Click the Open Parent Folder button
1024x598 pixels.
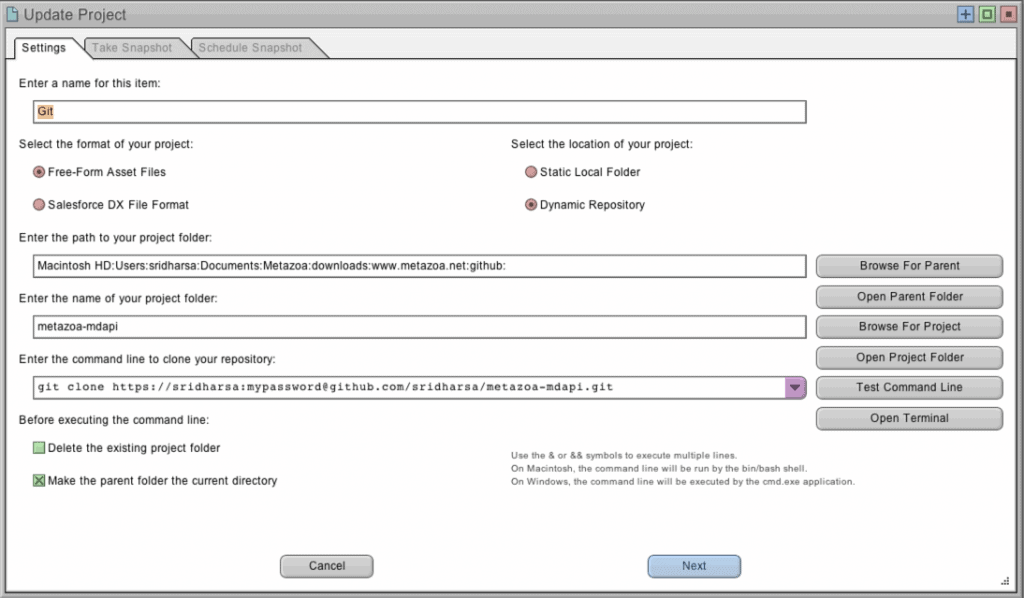point(909,296)
